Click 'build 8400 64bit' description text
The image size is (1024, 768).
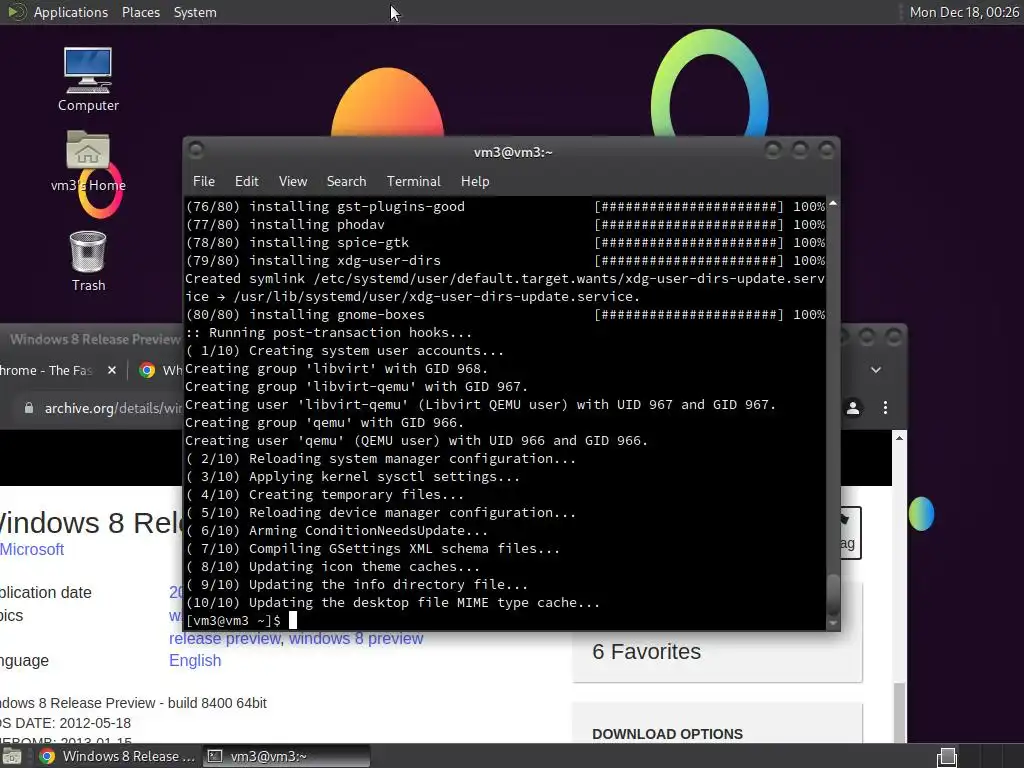217,703
